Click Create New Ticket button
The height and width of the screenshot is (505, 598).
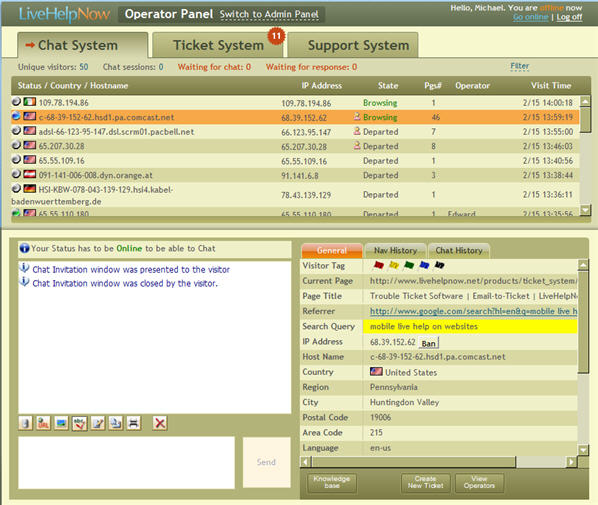point(425,482)
